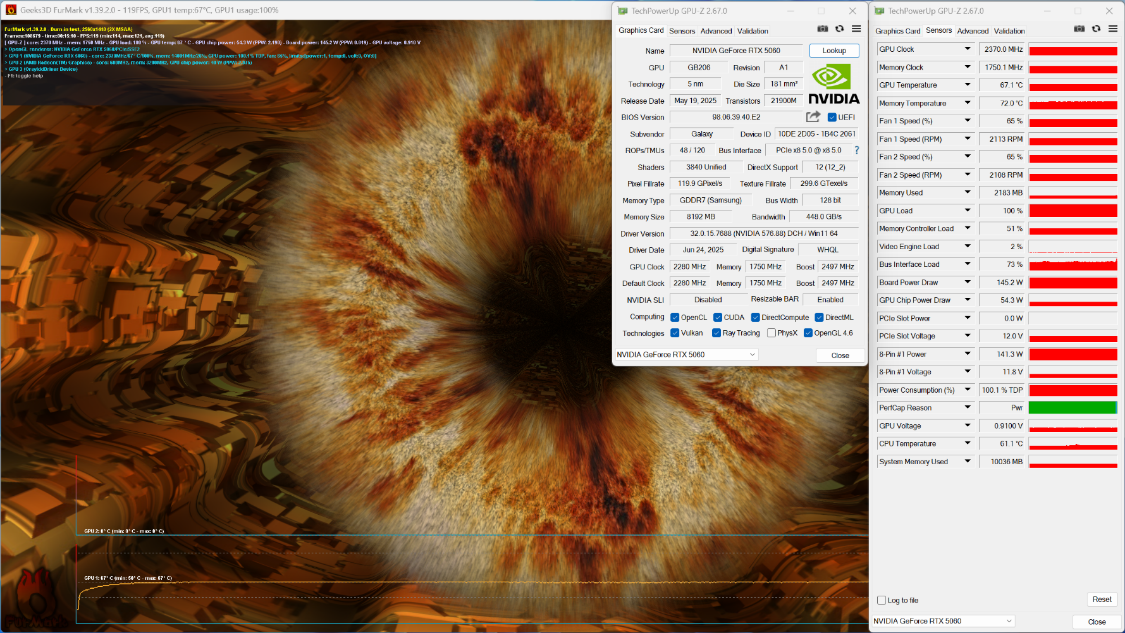
Task: Click Close button in Sensors window
Action: tap(1096, 622)
